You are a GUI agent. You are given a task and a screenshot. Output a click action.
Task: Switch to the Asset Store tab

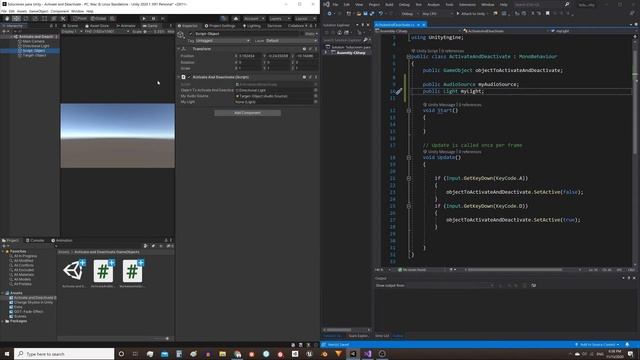[97, 26]
